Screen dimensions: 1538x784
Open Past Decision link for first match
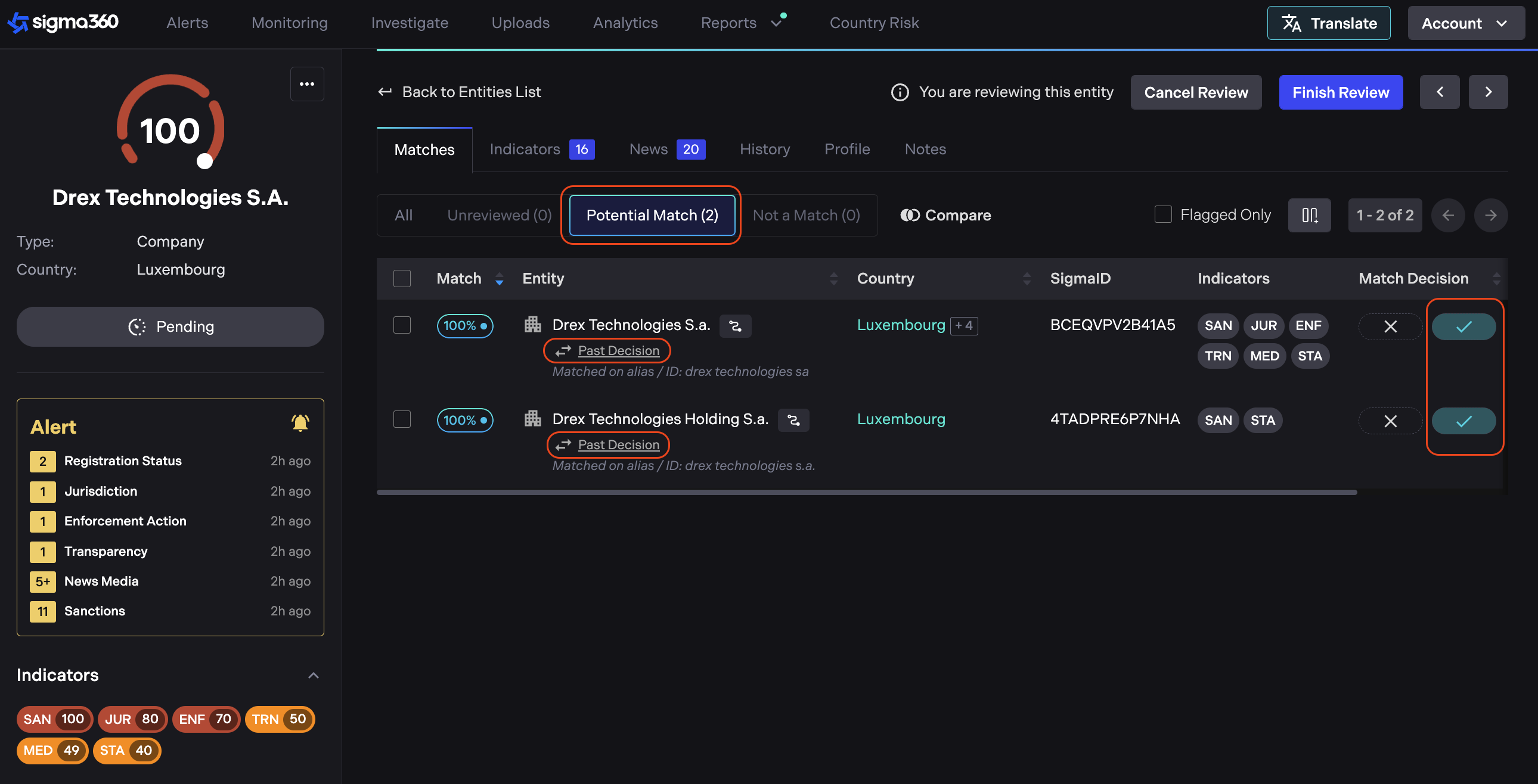pos(618,351)
